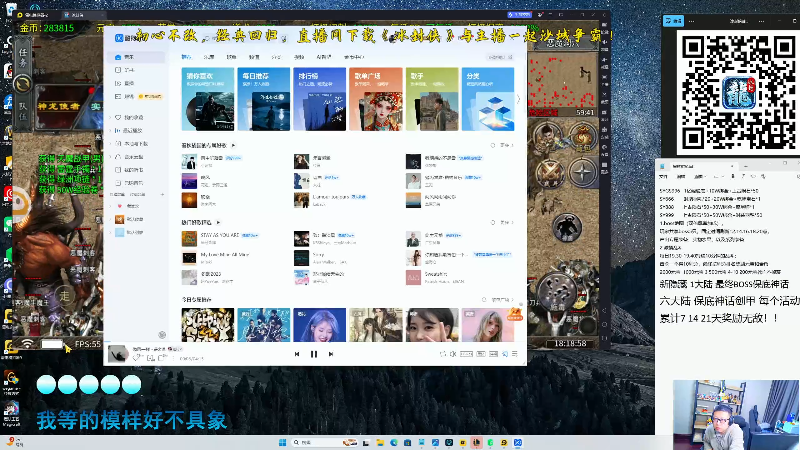Switch to the second top navigation tab
Image resolution: width=800 pixels, height=450 pixels.
pyautogui.click(x=209, y=57)
